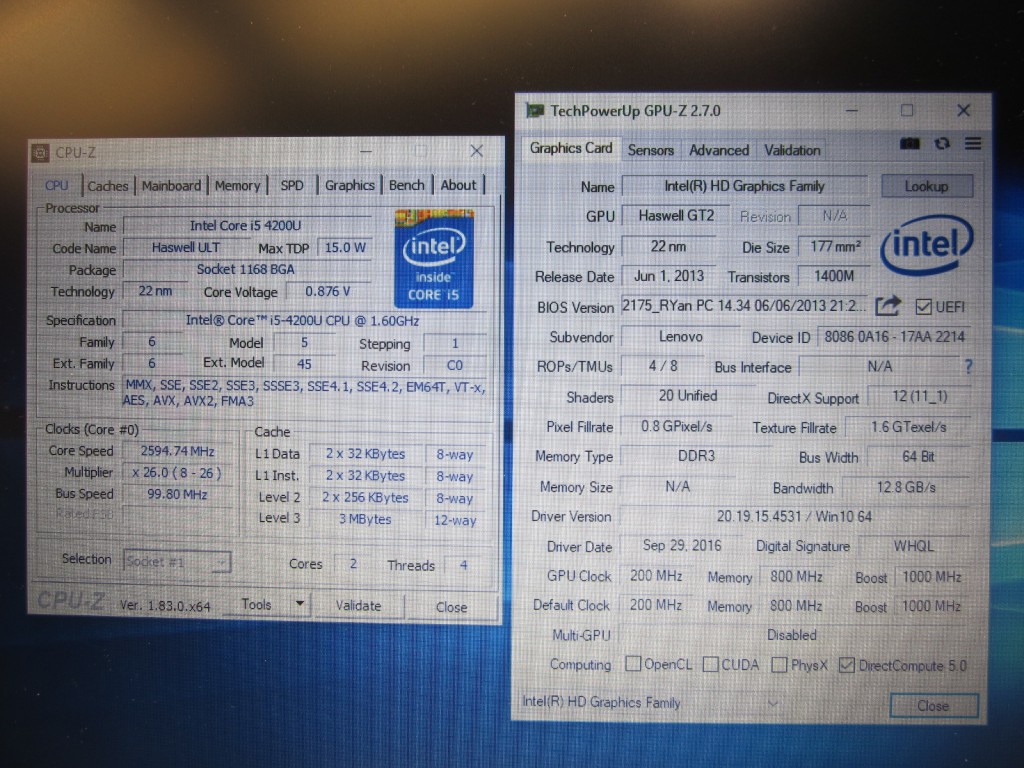
Task: Click the Digital Signature value WHQL
Action: click(914, 546)
